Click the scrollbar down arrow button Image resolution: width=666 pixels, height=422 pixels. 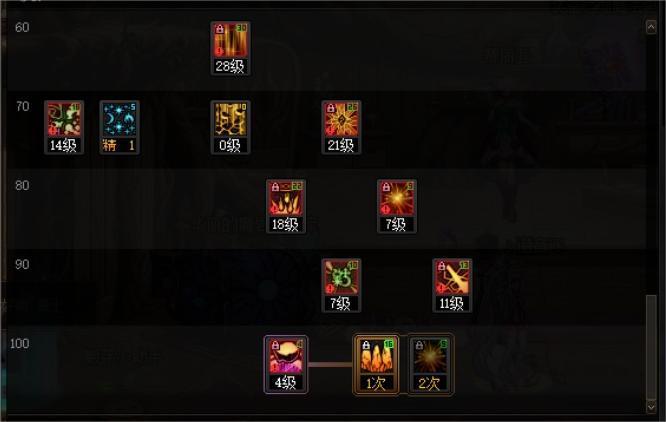651,407
